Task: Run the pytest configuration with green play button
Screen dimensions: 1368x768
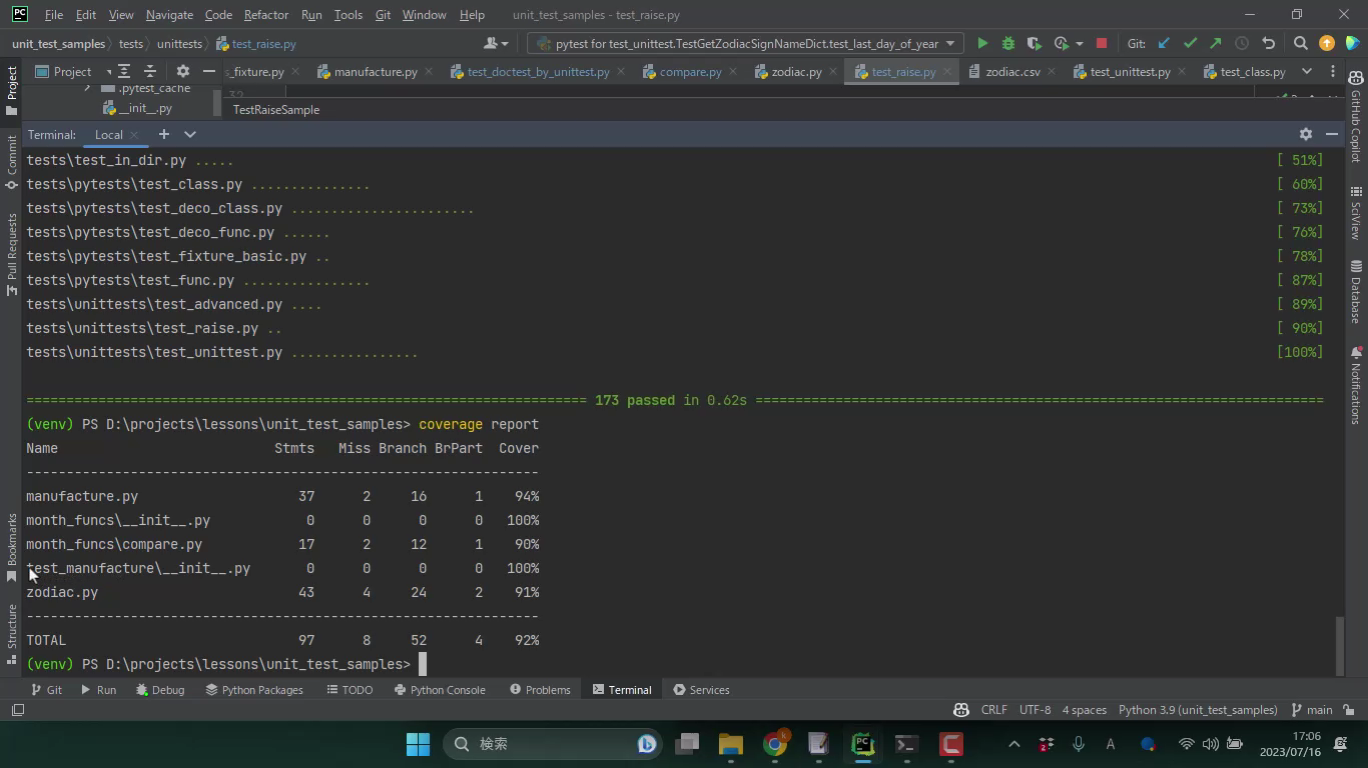Action: point(982,44)
